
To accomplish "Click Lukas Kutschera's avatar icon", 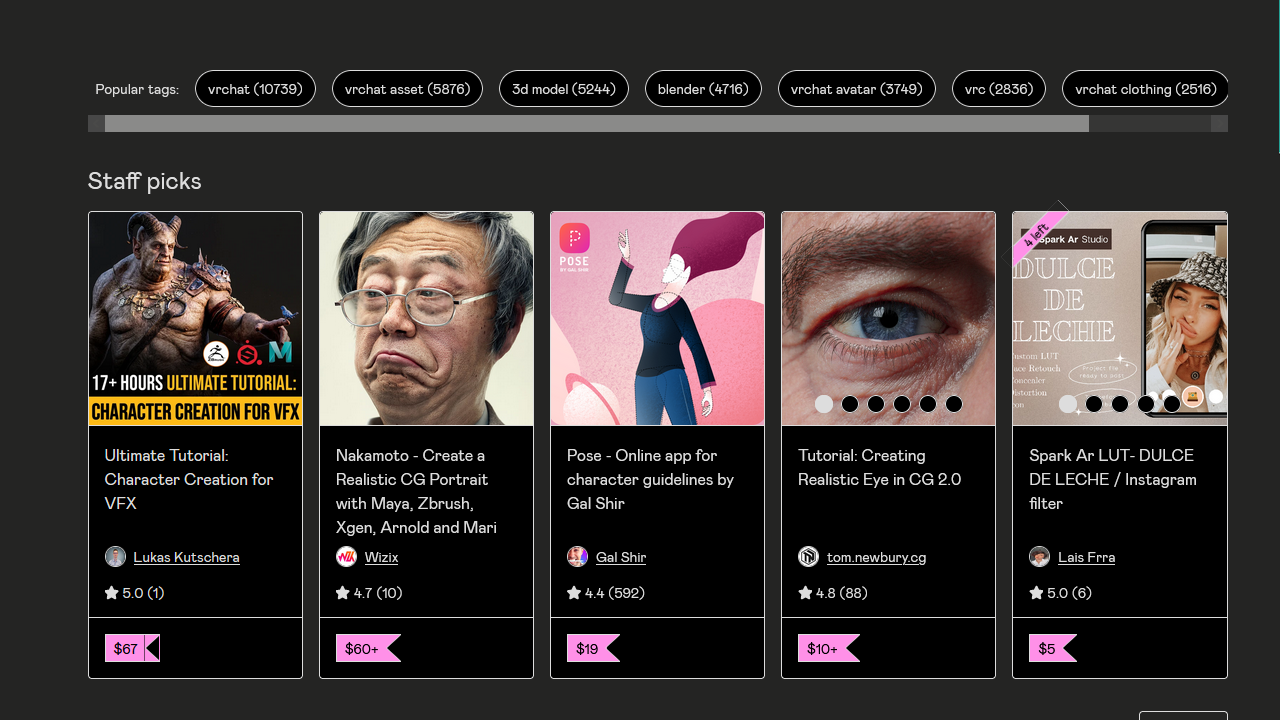I will [x=115, y=557].
